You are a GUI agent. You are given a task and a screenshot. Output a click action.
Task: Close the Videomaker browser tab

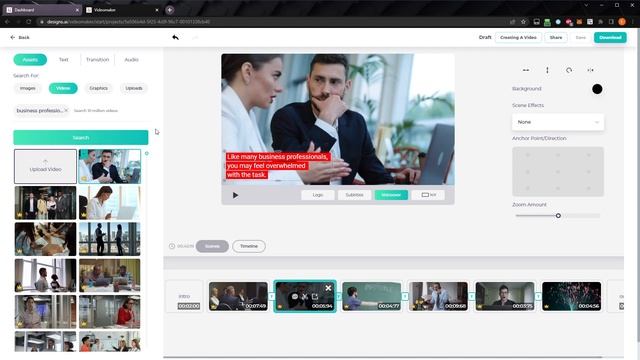[157, 10]
